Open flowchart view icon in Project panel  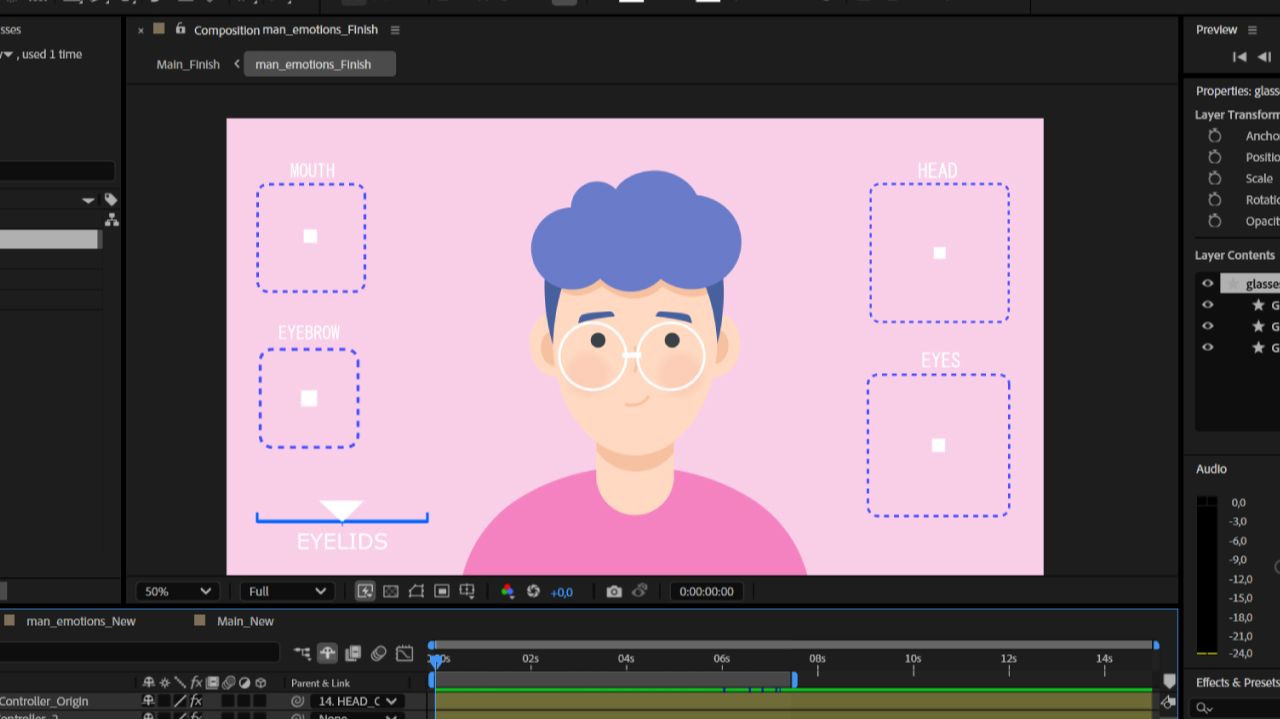point(111,220)
